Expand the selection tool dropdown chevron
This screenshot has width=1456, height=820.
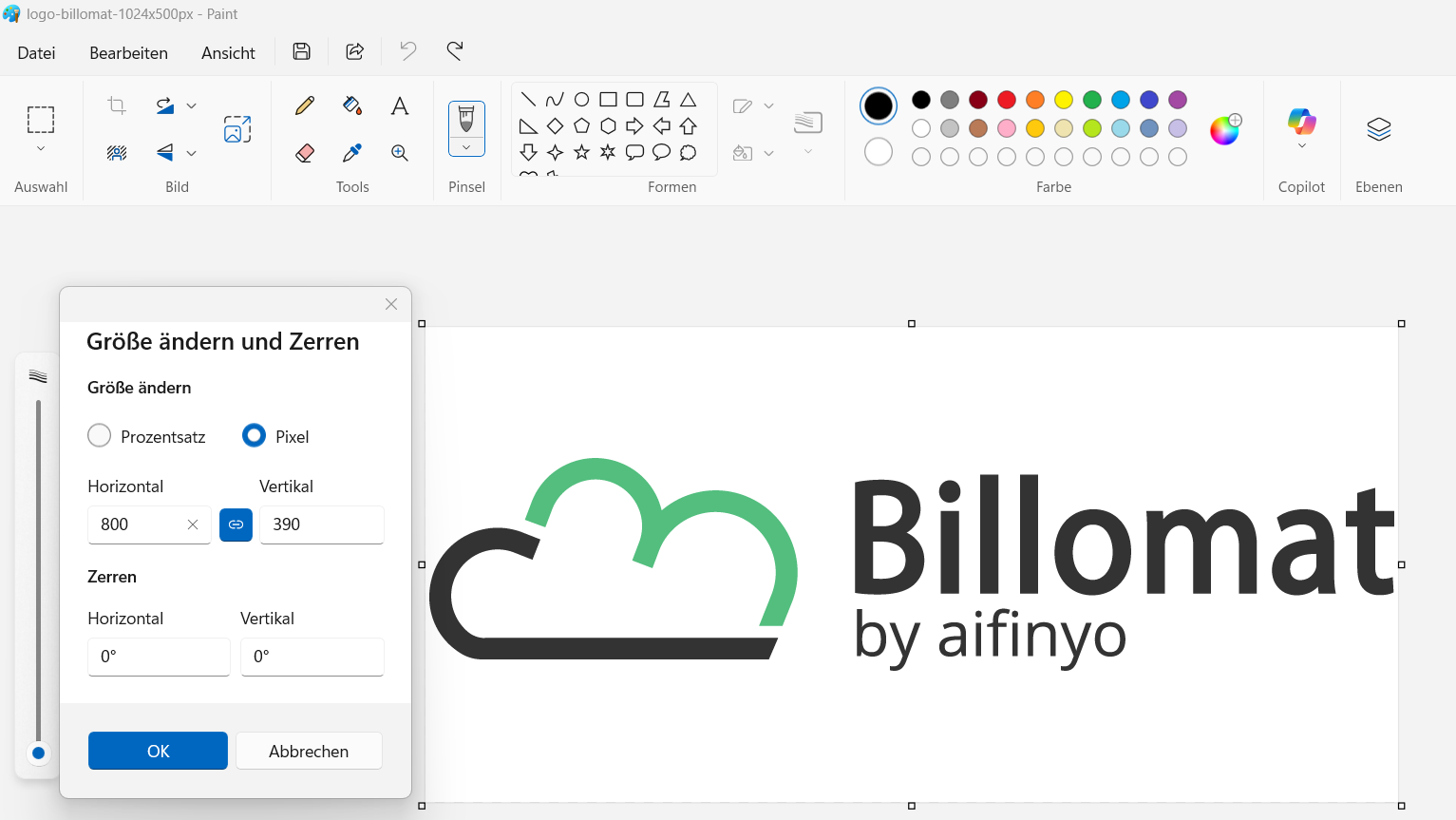41,149
